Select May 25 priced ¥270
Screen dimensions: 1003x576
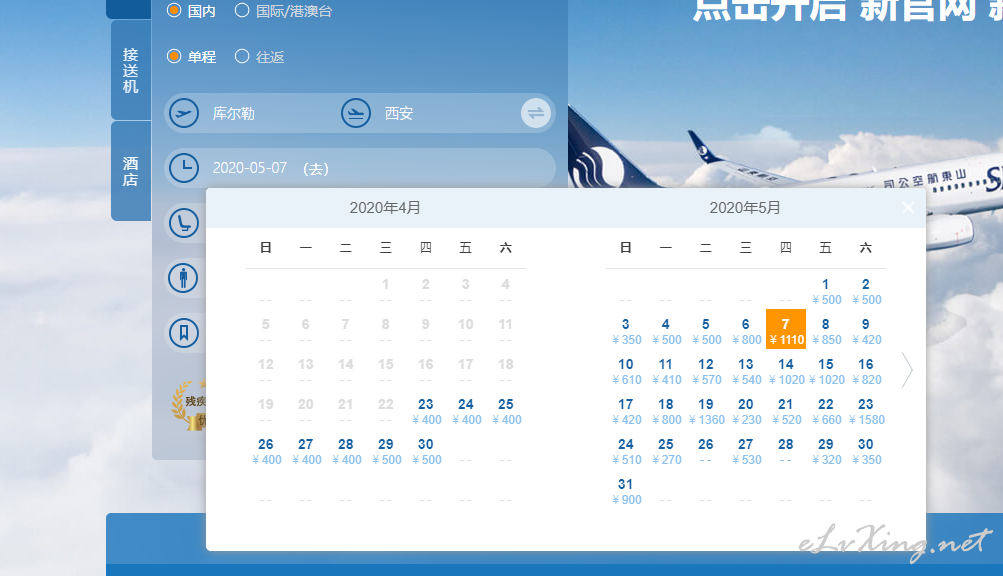point(666,451)
